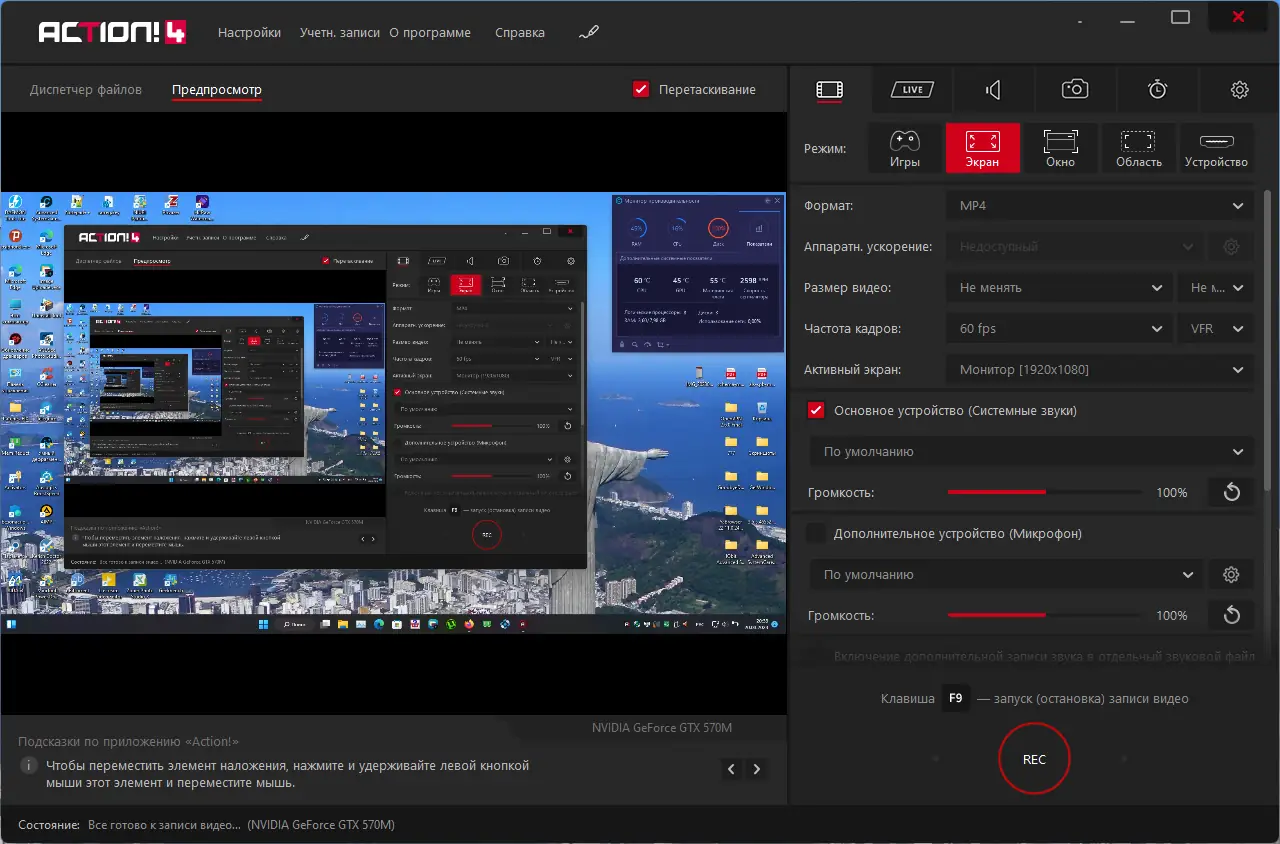Select Устройство recording mode
1280x844 pixels.
pos(1216,148)
